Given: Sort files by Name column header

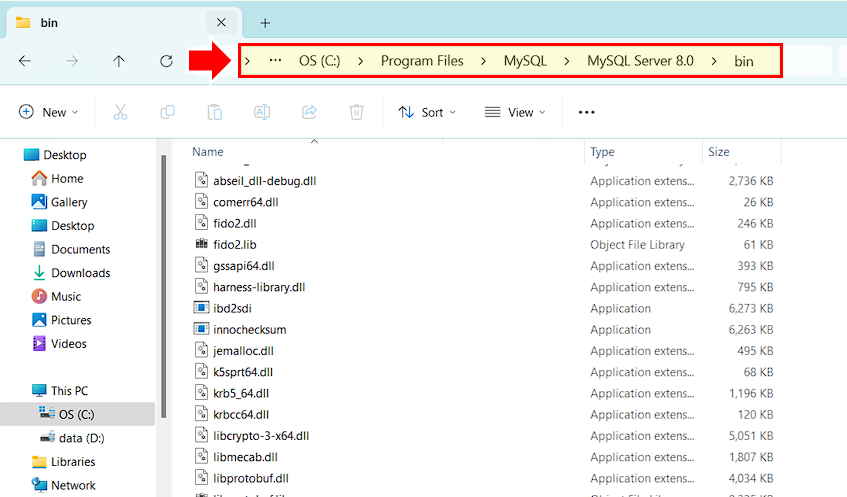Looking at the screenshot, I should (x=208, y=152).
